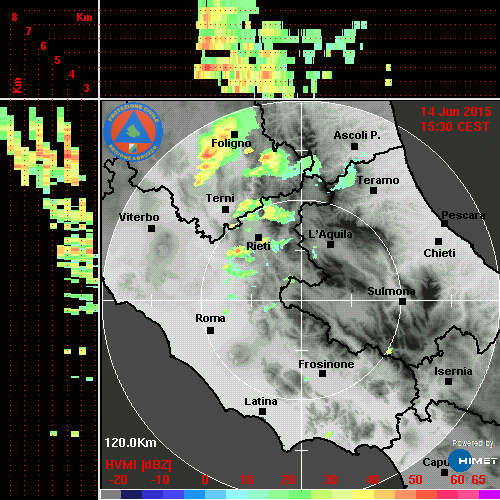Click the Foligno city marker
This screenshot has width=500, height=500.
pyautogui.click(x=235, y=134)
